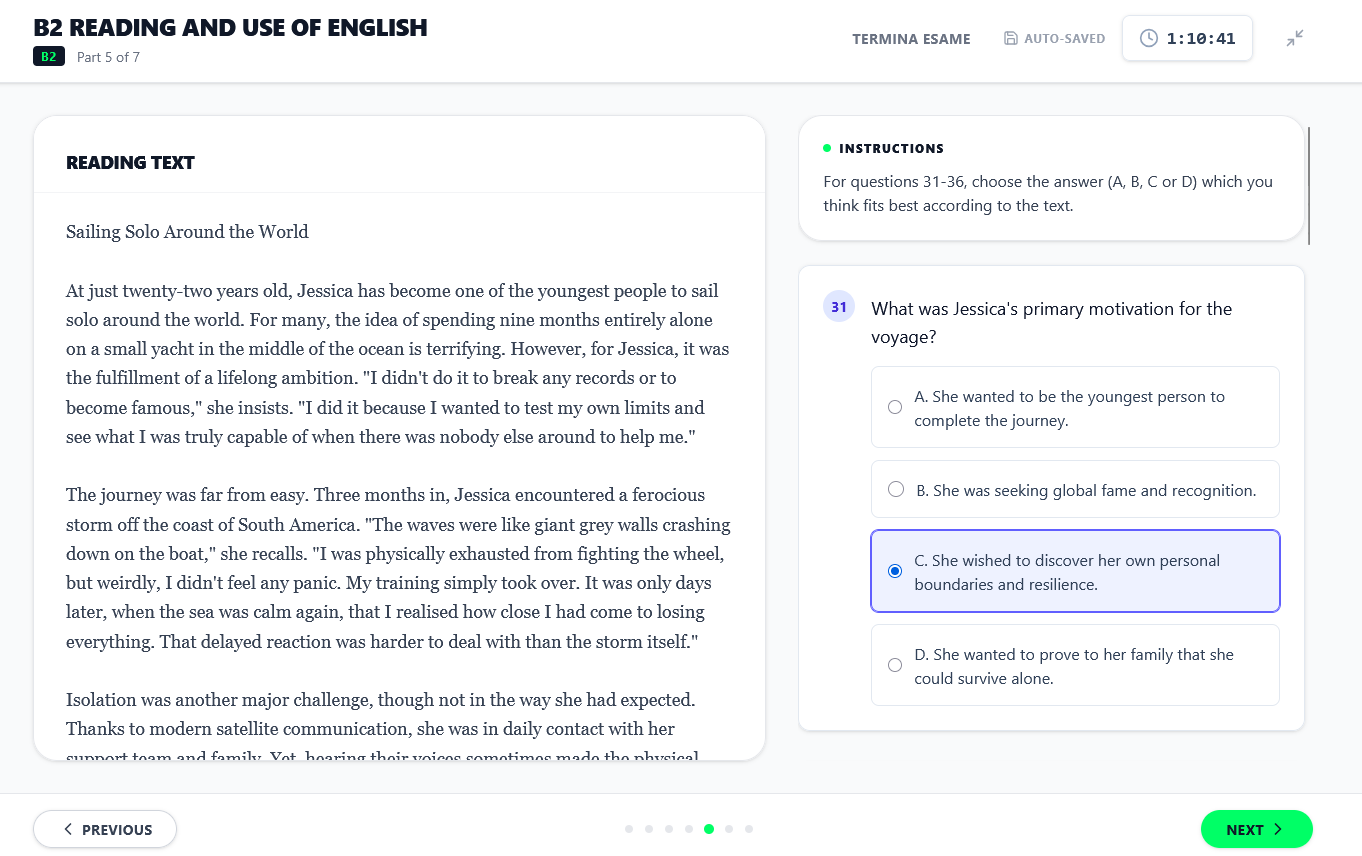Click the INSTRUCTIONS heading
Image resolution: width=1362 pixels, height=856 pixels.
(x=891, y=148)
